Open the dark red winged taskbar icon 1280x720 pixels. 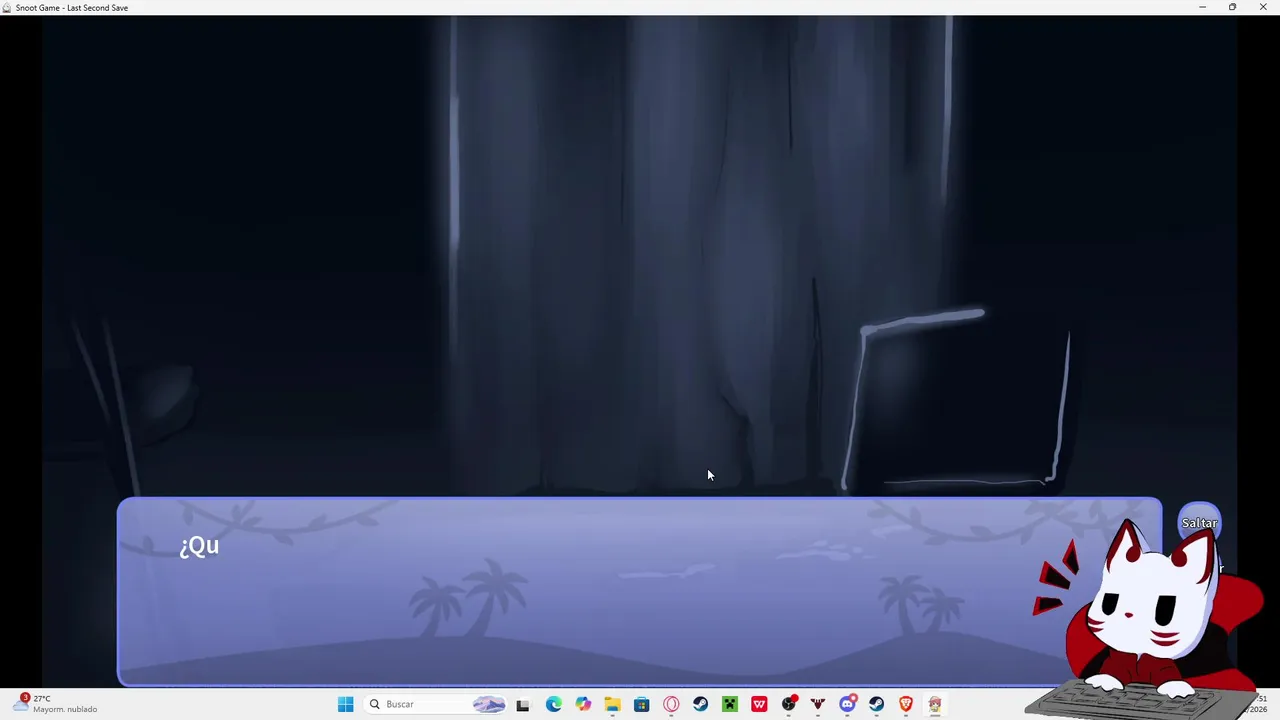click(818, 704)
